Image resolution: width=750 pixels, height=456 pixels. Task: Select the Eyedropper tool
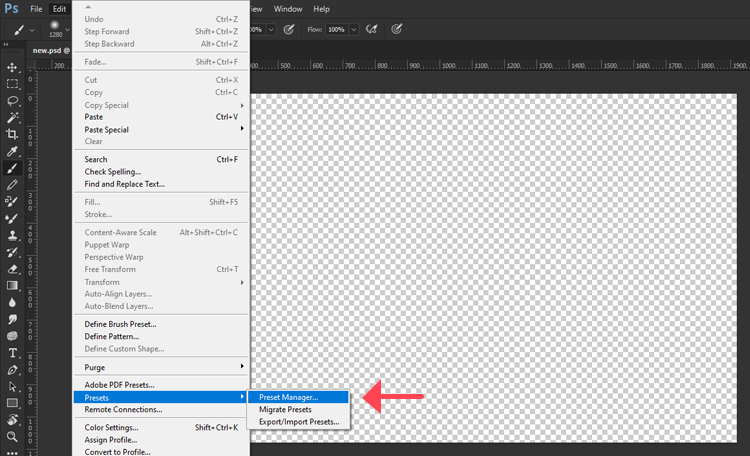tap(13, 151)
